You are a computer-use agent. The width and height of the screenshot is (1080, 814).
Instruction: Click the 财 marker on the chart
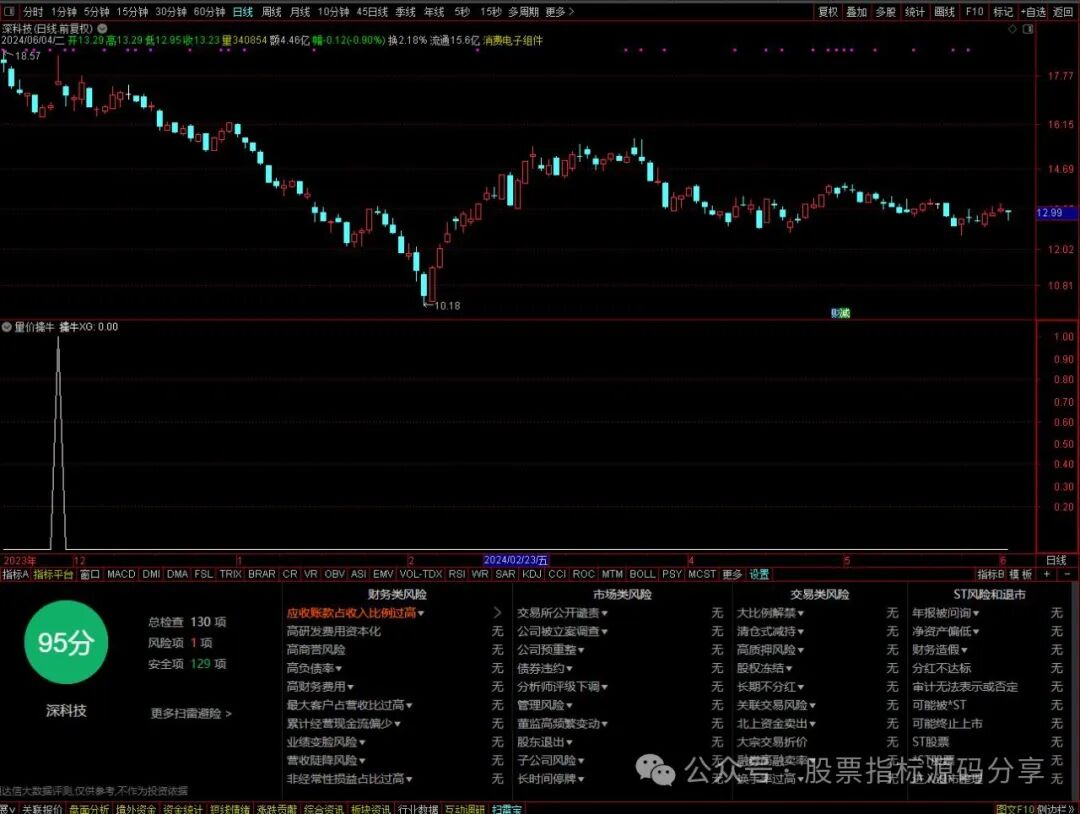(835, 313)
